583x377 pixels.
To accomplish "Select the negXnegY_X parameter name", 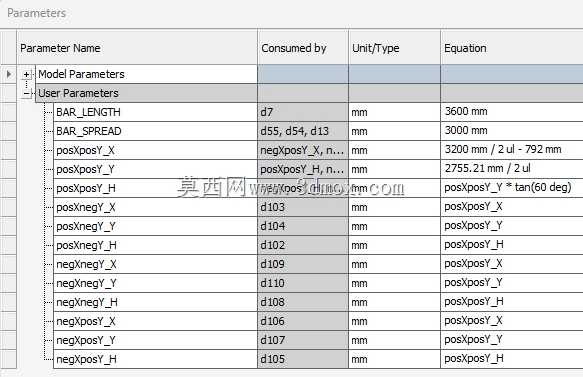I will pyautogui.click(x=155, y=264).
